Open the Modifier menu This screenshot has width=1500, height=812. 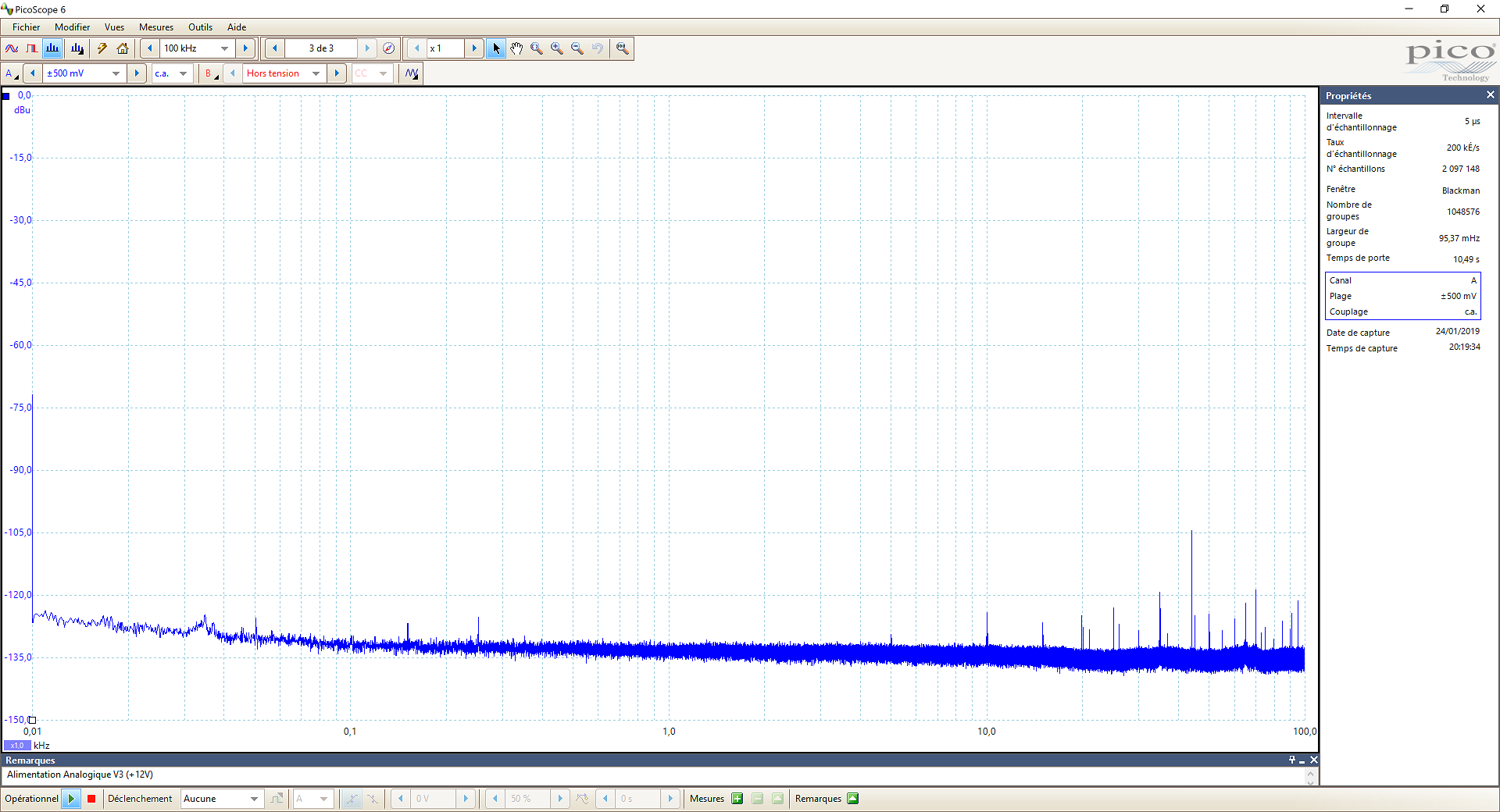click(73, 27)
